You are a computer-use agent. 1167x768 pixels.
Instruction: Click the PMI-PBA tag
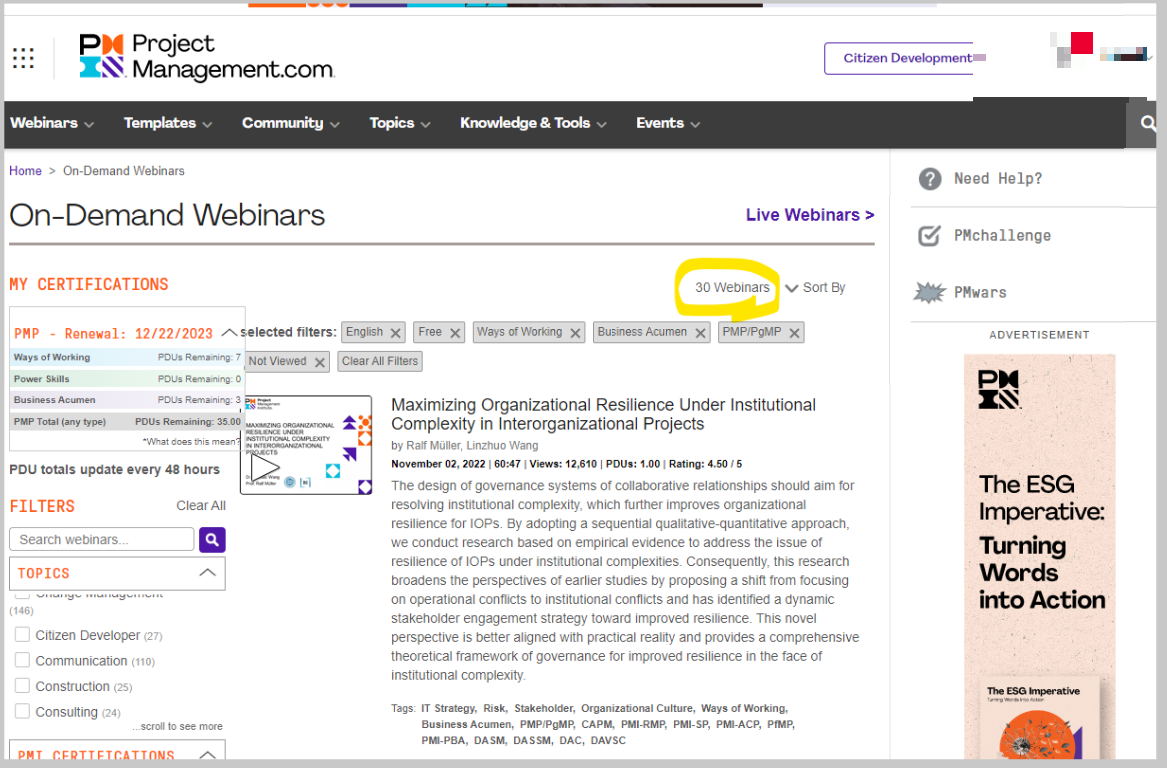[x=444, y=740]
